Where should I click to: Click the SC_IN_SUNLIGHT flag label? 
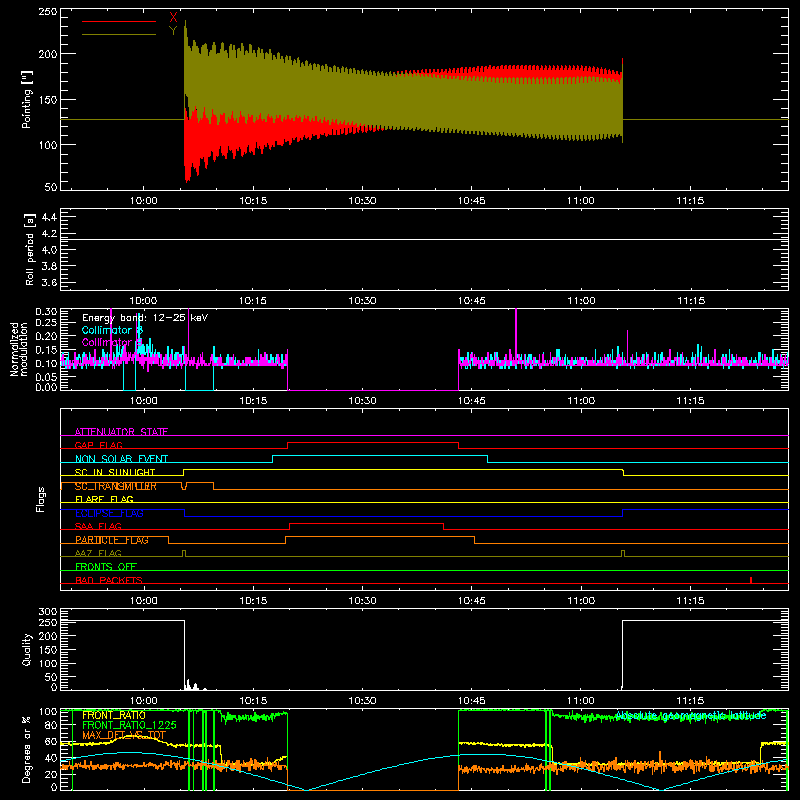point(115,472)
